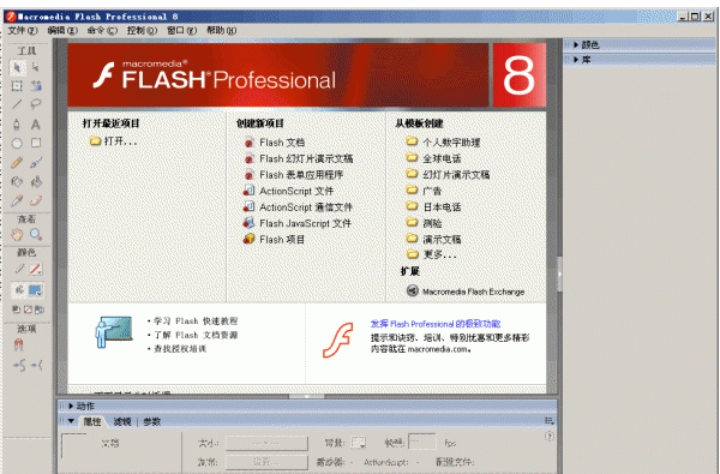
Task: Create an ActionScript 通信文件
Action: pyautogui.click(x=298, y=207)
